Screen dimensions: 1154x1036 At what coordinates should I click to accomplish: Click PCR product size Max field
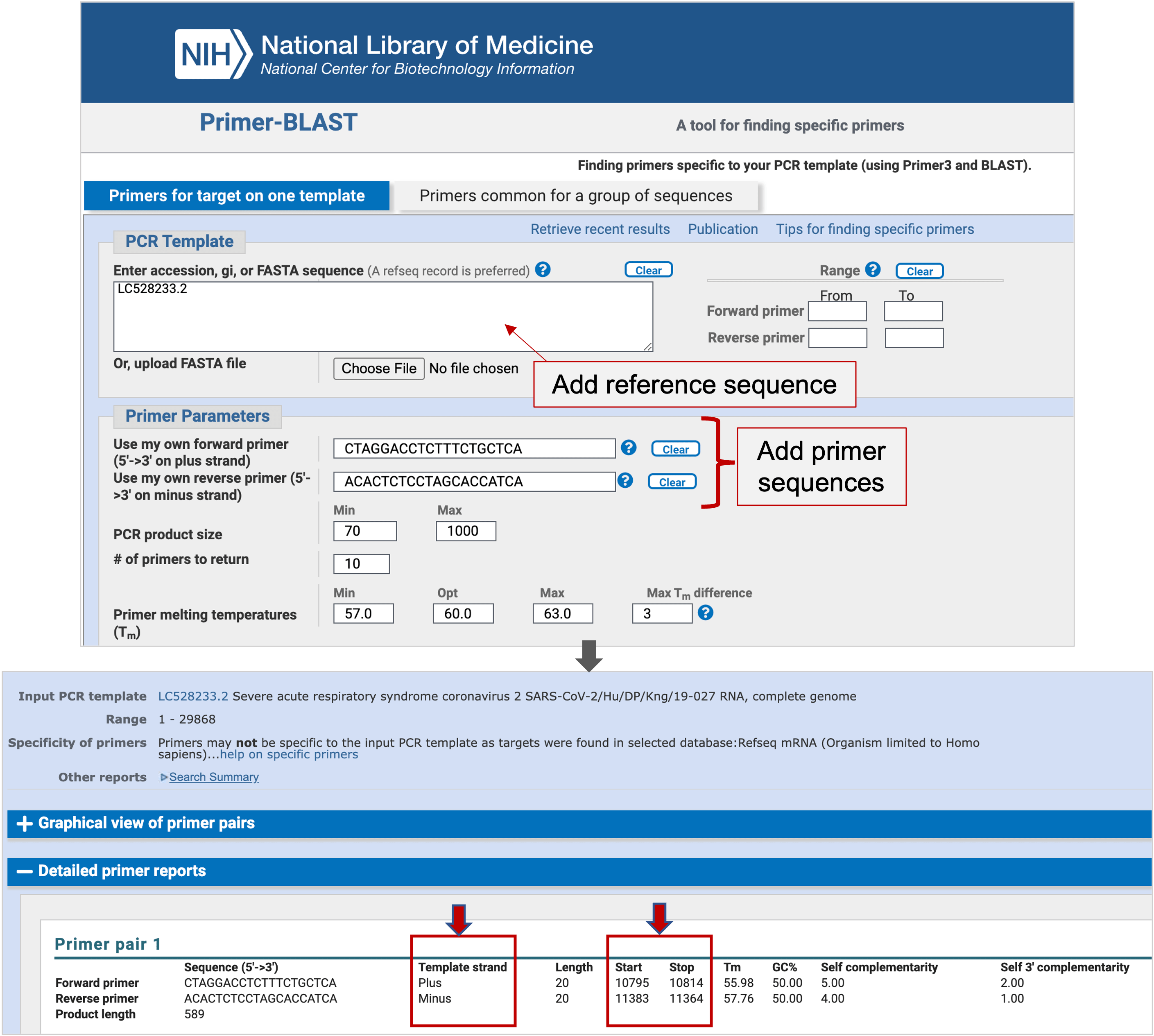pos(465,531)
